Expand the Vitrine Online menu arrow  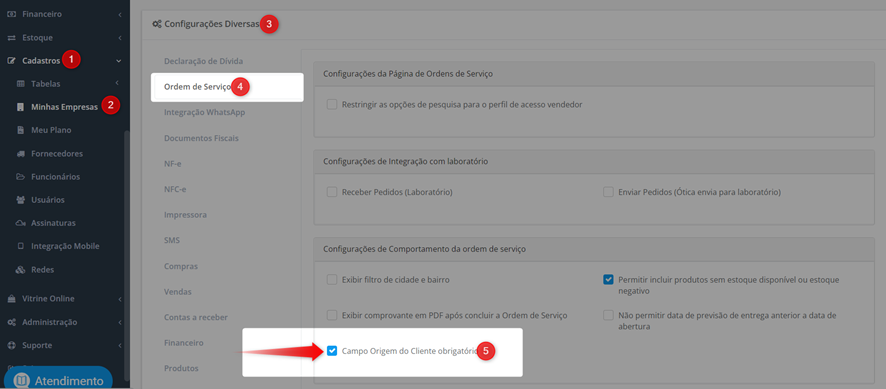coord(120,299)
